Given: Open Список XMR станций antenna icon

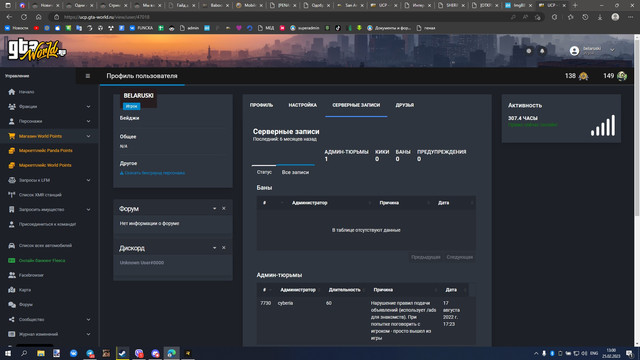Looking at the screenshot, I should click(12, 195).
